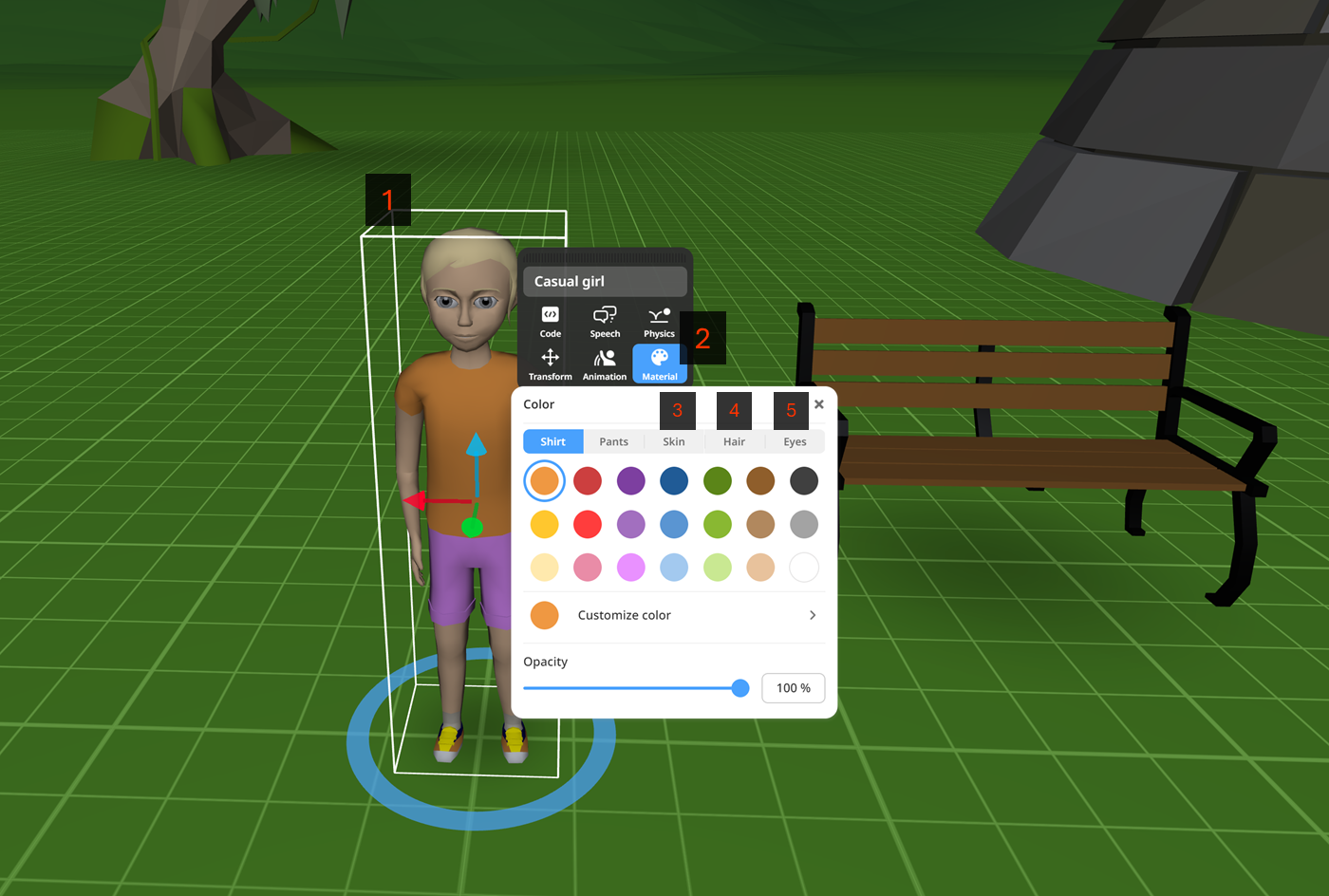Expand the Customize color option

[674, 615]
